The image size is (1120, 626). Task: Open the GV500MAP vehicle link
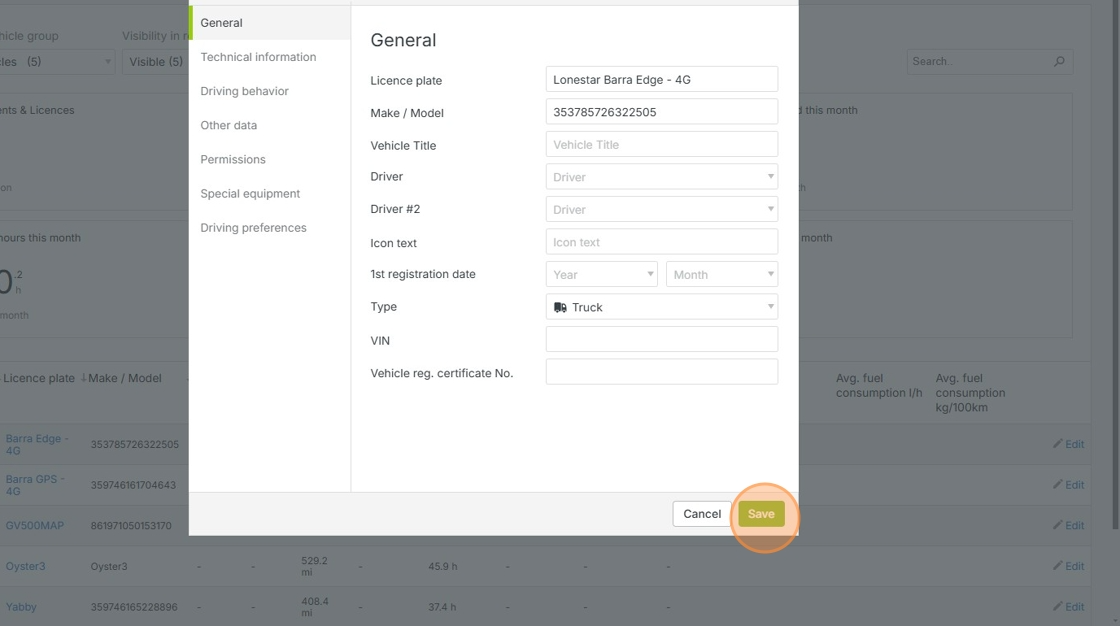(35, 525)
